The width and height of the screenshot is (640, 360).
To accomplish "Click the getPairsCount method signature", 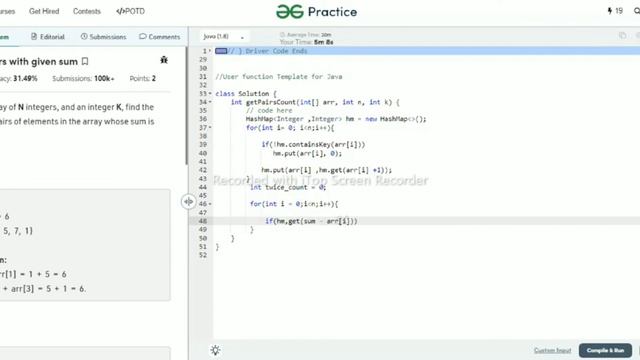I will click(x=315, y=102).
